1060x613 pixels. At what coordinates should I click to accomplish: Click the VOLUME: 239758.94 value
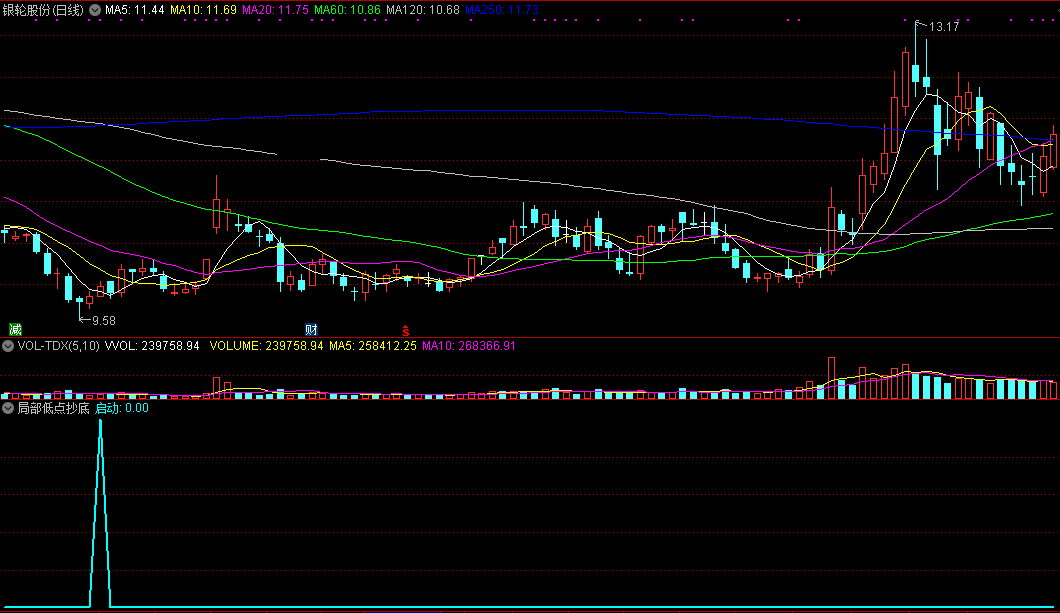[266, 346]
